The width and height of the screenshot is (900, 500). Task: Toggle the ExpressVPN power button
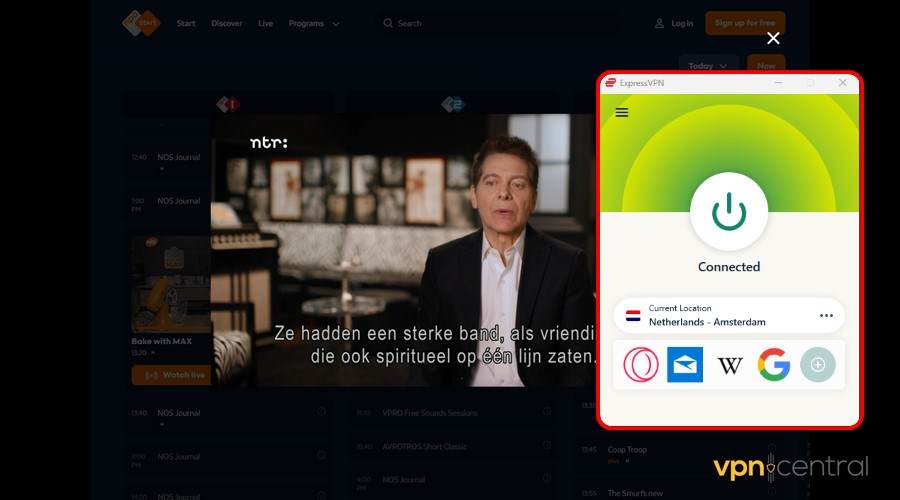[729, 212]
